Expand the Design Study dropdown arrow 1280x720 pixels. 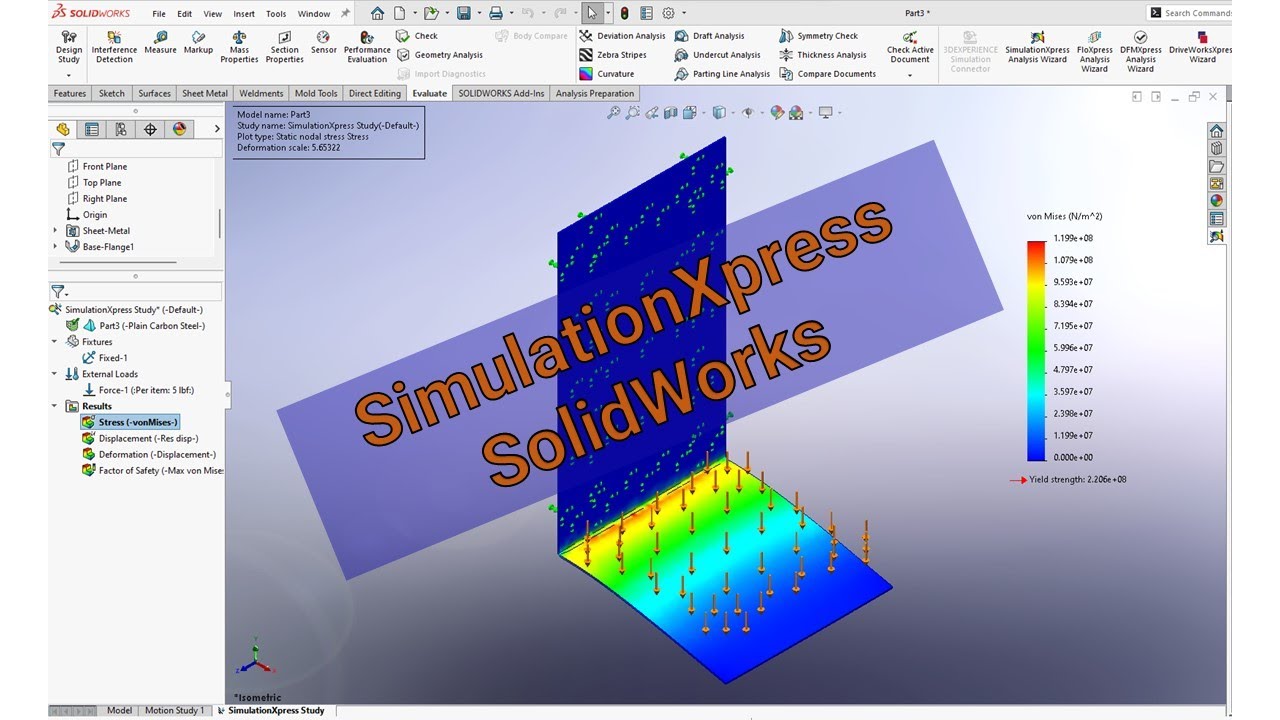(x=69, y=75)
